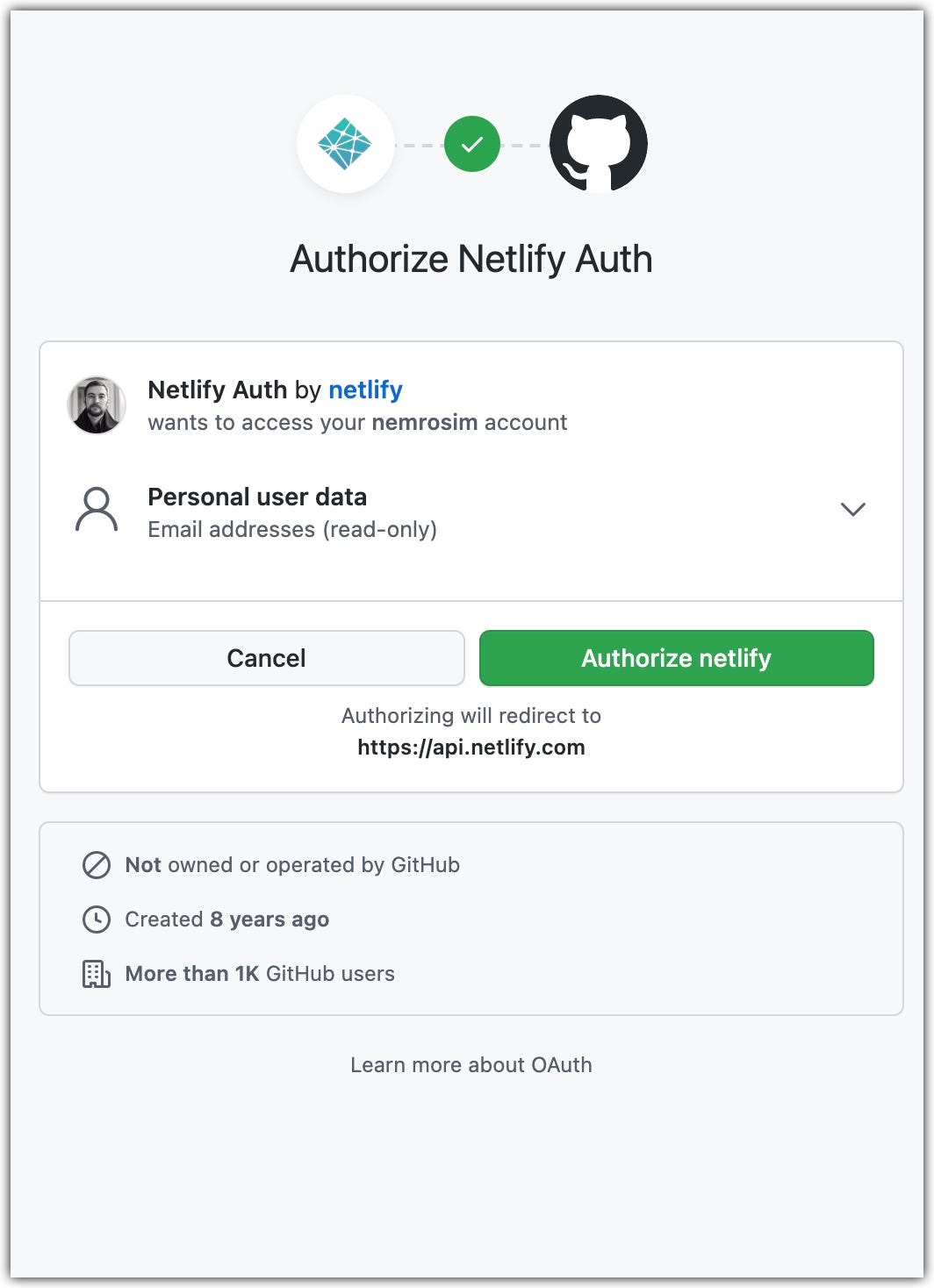Click the nemrosim account name text
Screen dimensions: 934x1288
pyautogui.click(x=429, y=422)
